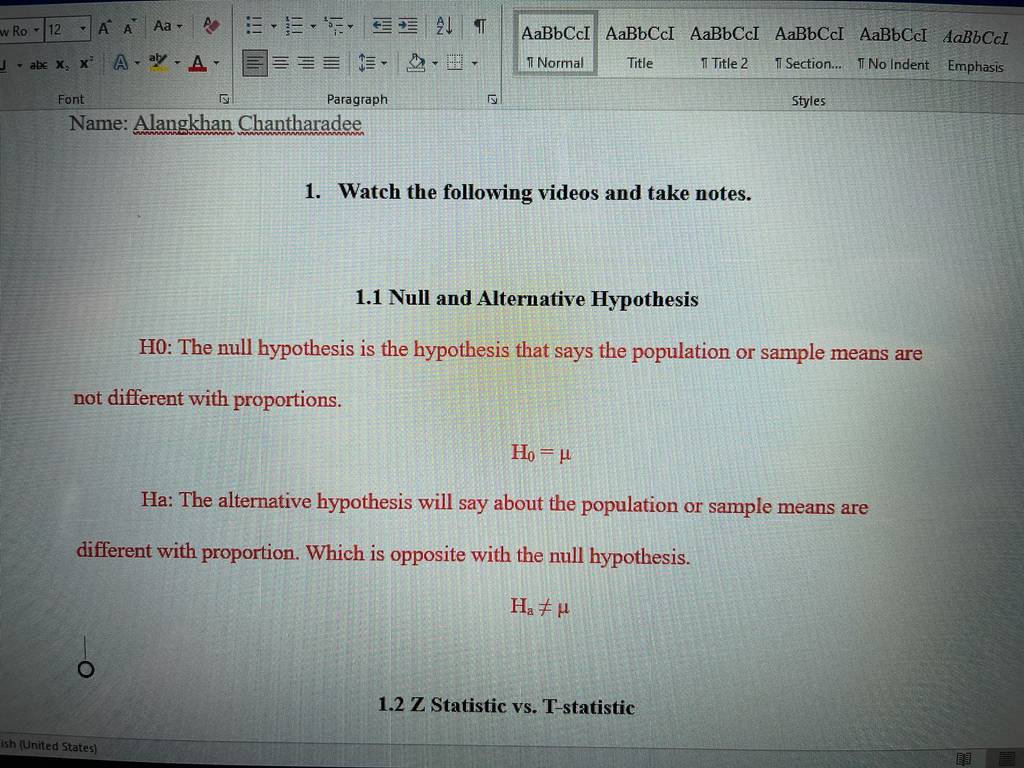Select Align Right

pyautogui.click(x=306, y=63)
